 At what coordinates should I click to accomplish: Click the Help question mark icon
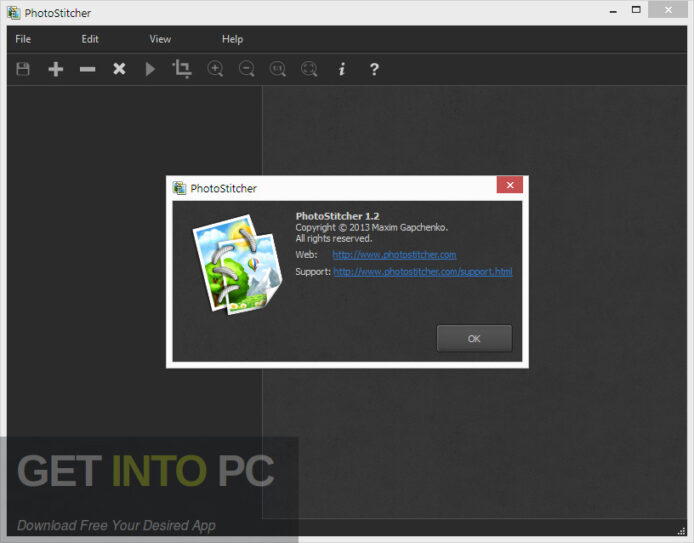click(x=374, y=69)
